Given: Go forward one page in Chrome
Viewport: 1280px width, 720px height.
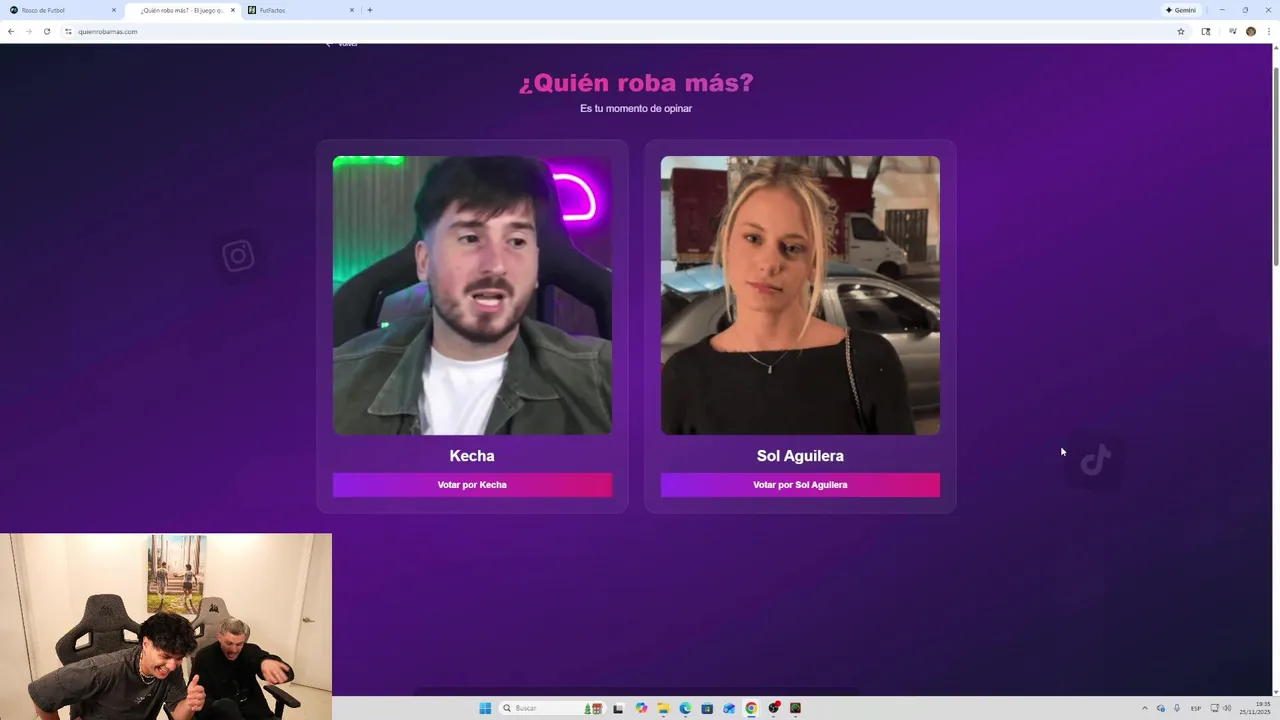Looking at the screenshot, I should (x=28, y=31).
